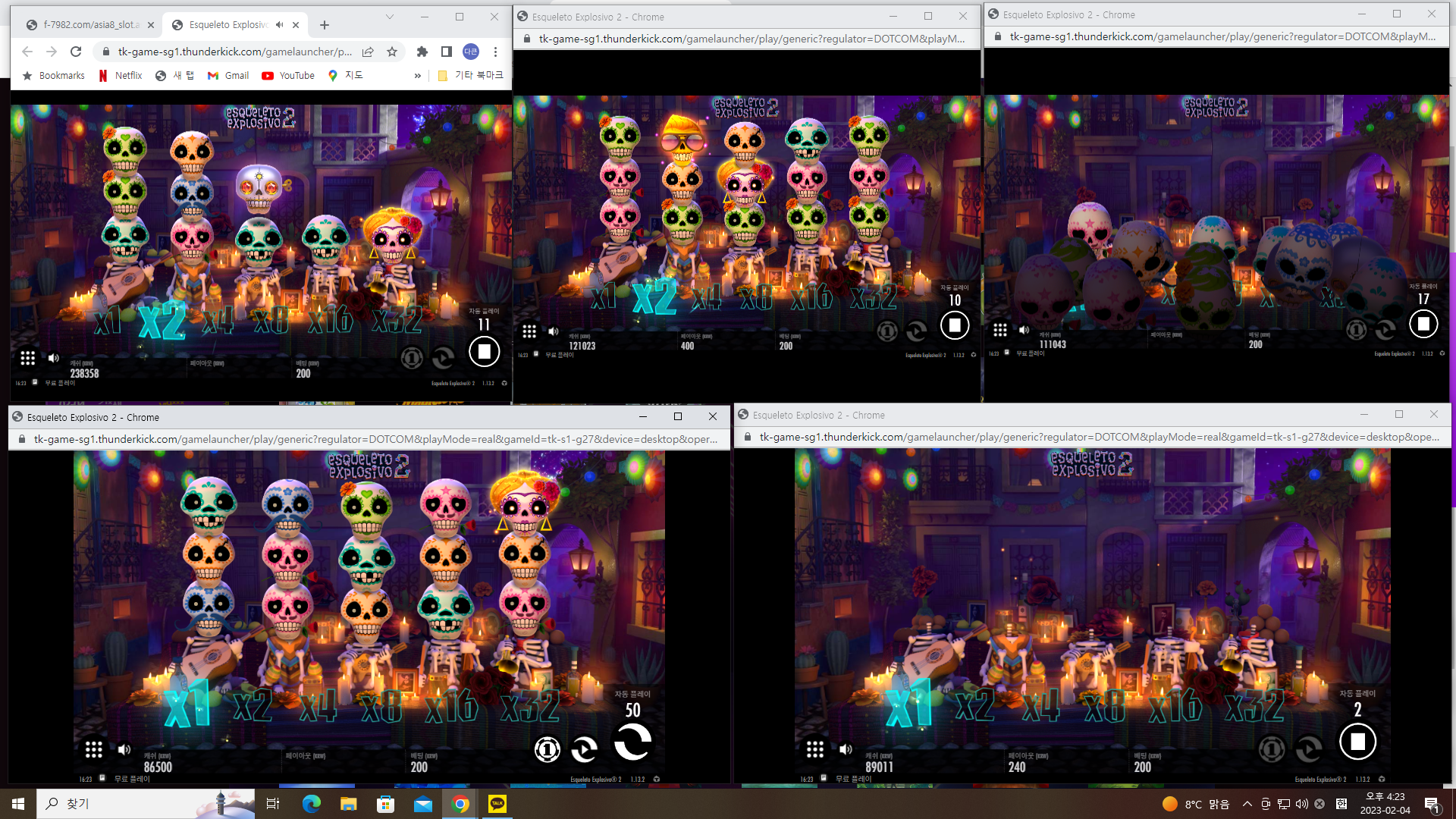Open the game menu grid beside 238358 balance

coord(28,358)
